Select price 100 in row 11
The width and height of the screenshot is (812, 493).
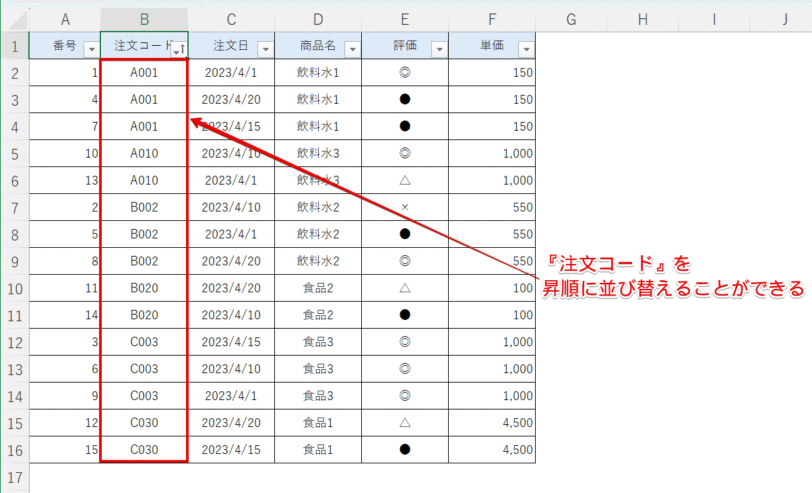tap(492, 315)
